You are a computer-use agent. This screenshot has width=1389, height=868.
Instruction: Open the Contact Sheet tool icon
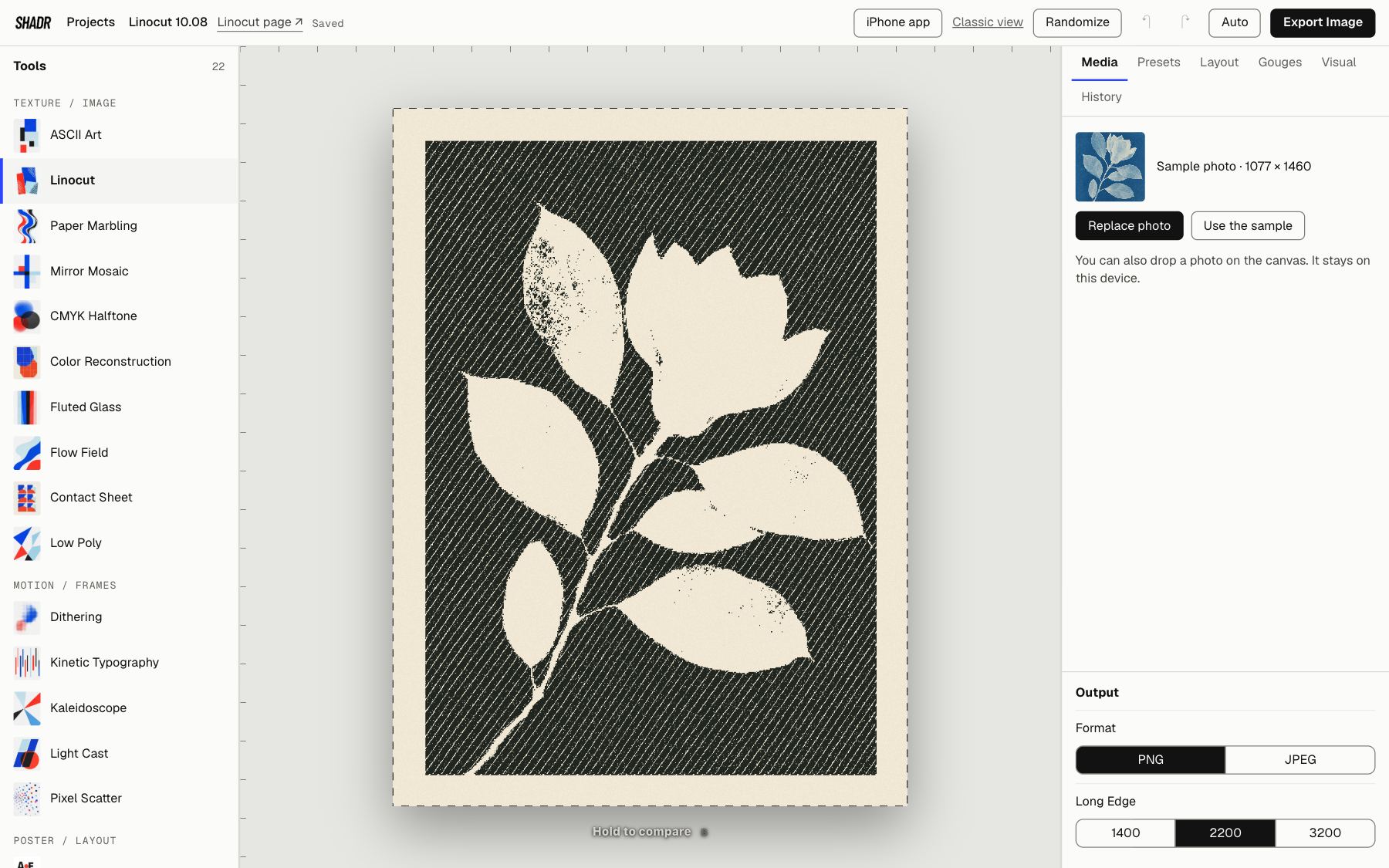pyautogui.click(x=27, y=498)
